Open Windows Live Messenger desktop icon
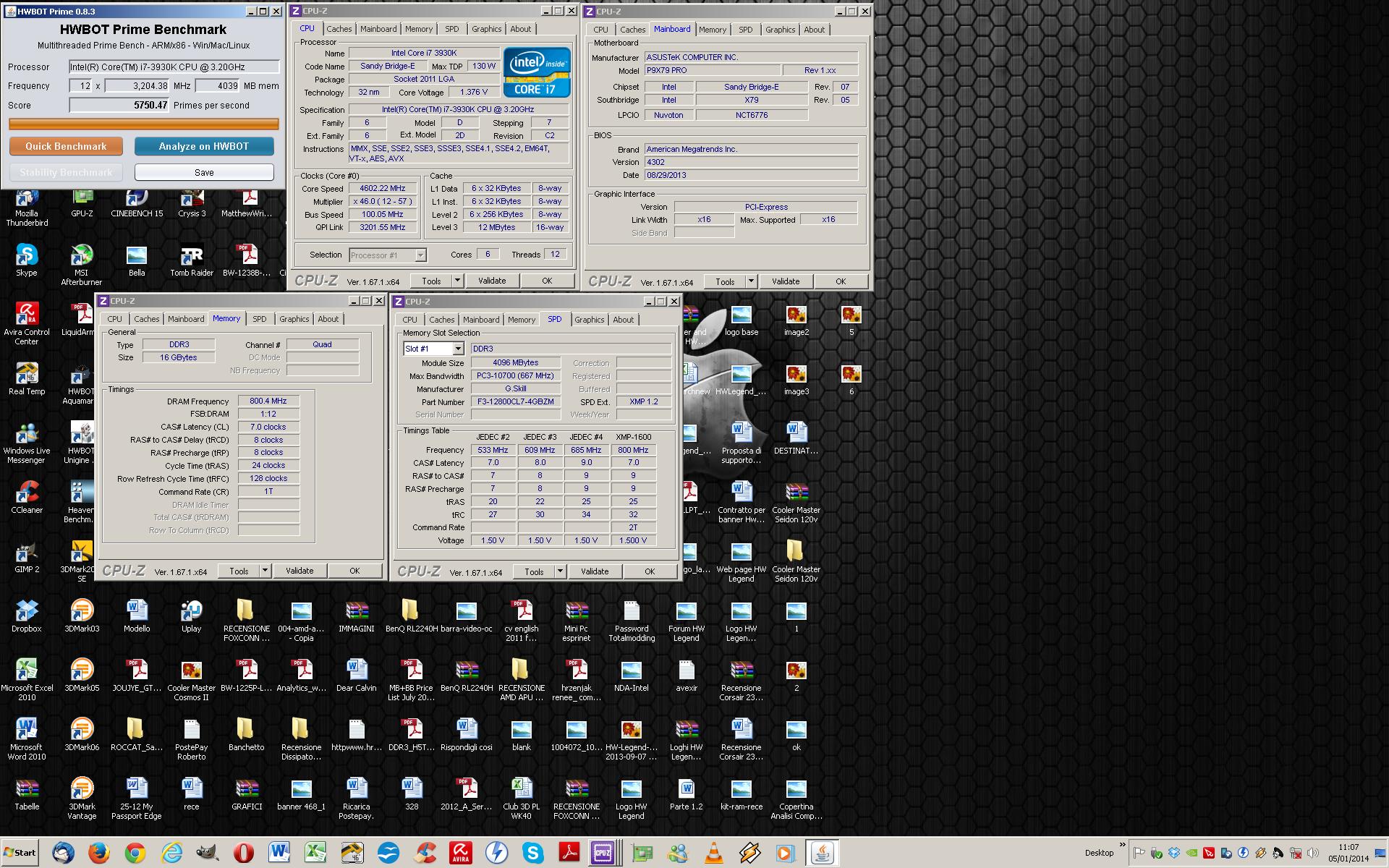The width and height of the screenshot is (1389, 868). (x=27, y=442)
